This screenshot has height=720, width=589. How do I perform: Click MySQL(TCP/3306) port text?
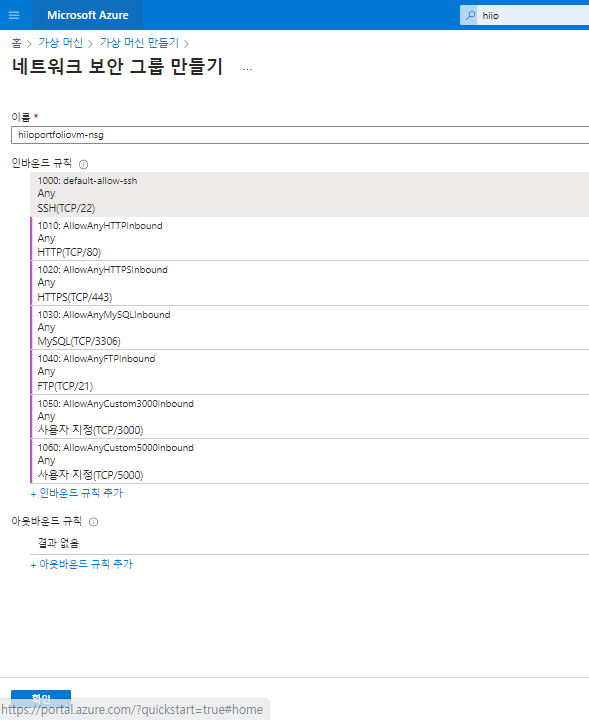coord(79,342)
